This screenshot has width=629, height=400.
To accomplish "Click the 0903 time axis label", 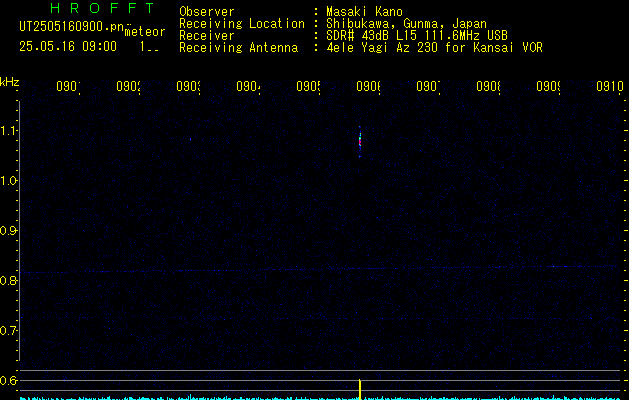I will (188, 87).
